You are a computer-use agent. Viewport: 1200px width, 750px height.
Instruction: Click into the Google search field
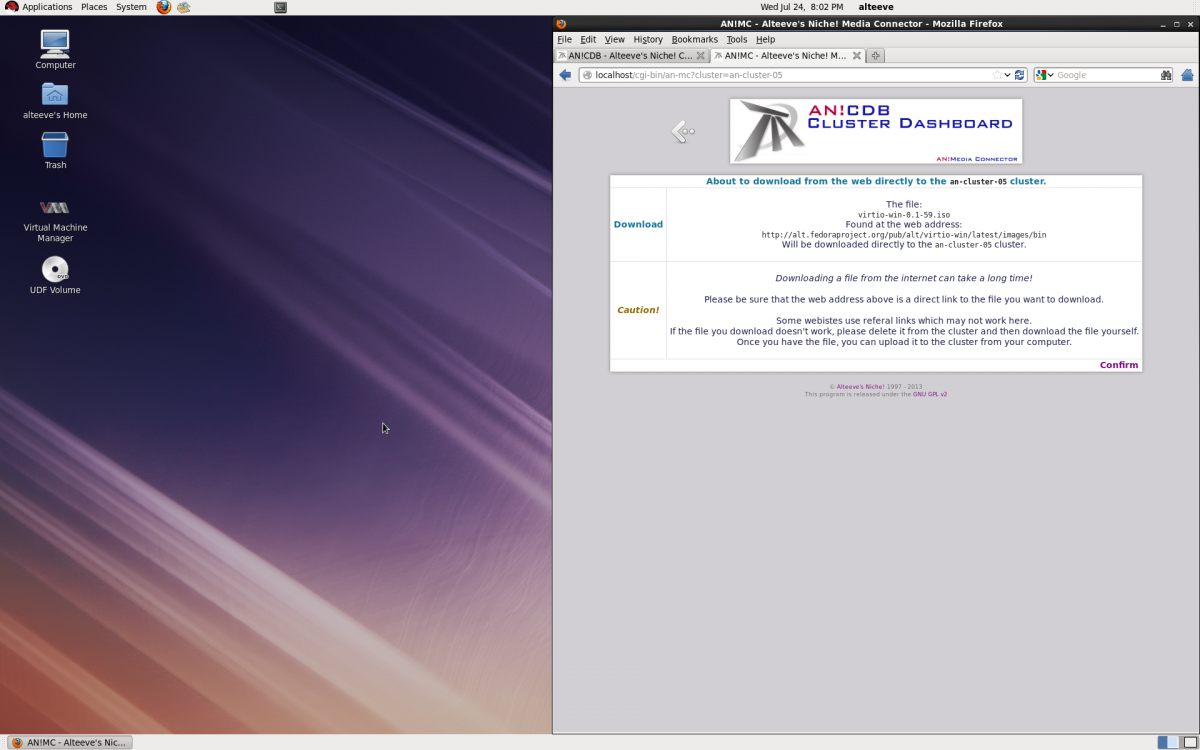(1105, 75)
